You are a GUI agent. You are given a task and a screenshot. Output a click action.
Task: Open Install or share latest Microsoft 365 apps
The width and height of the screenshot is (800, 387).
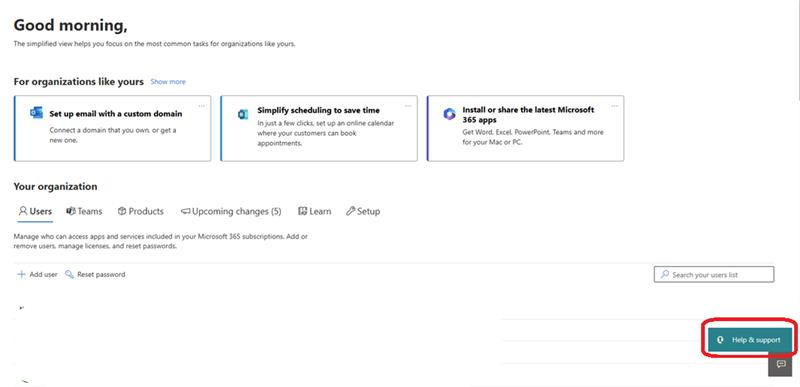(x=526, y=128)
